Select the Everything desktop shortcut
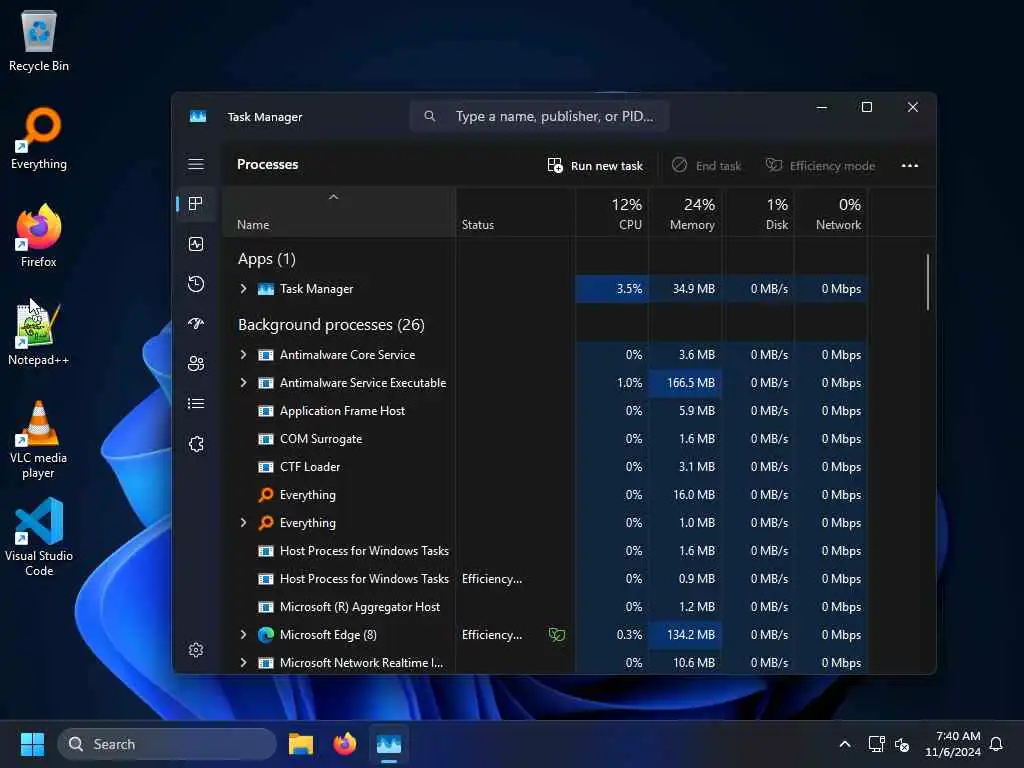Viewport: 1024px width, 768px height. 39,139
